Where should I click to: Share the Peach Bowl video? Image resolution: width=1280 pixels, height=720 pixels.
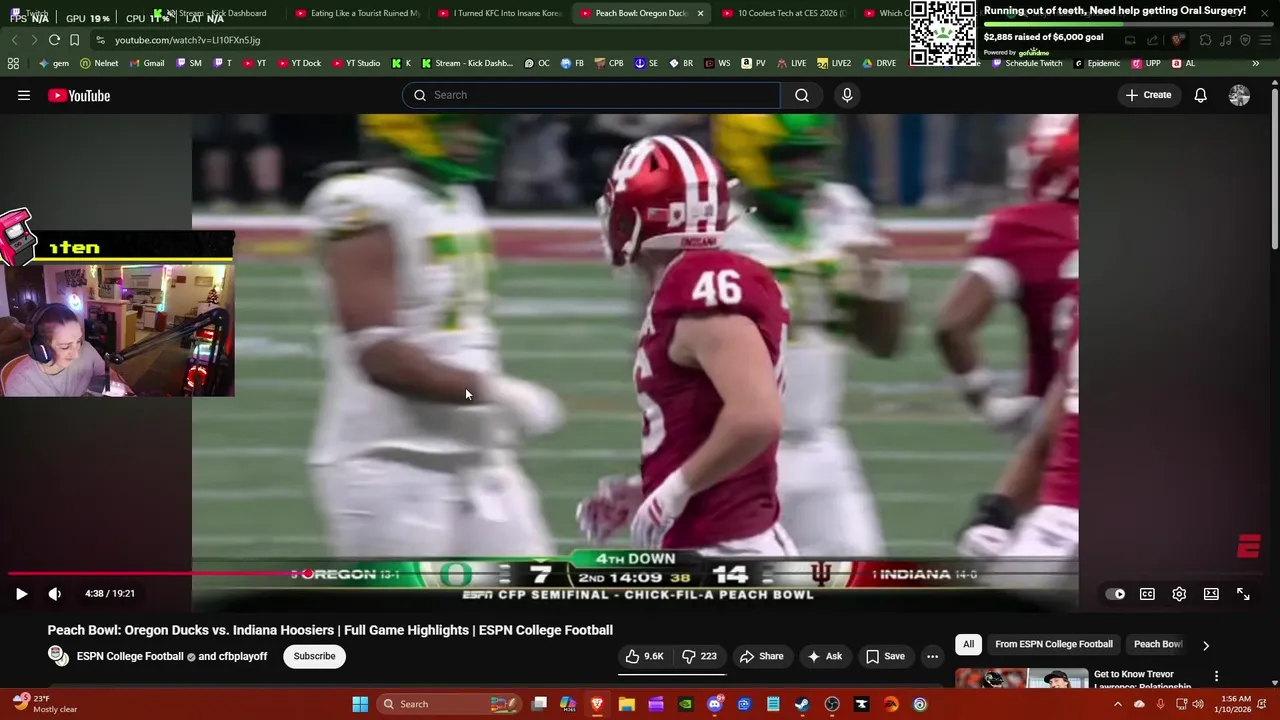(761, 656)
